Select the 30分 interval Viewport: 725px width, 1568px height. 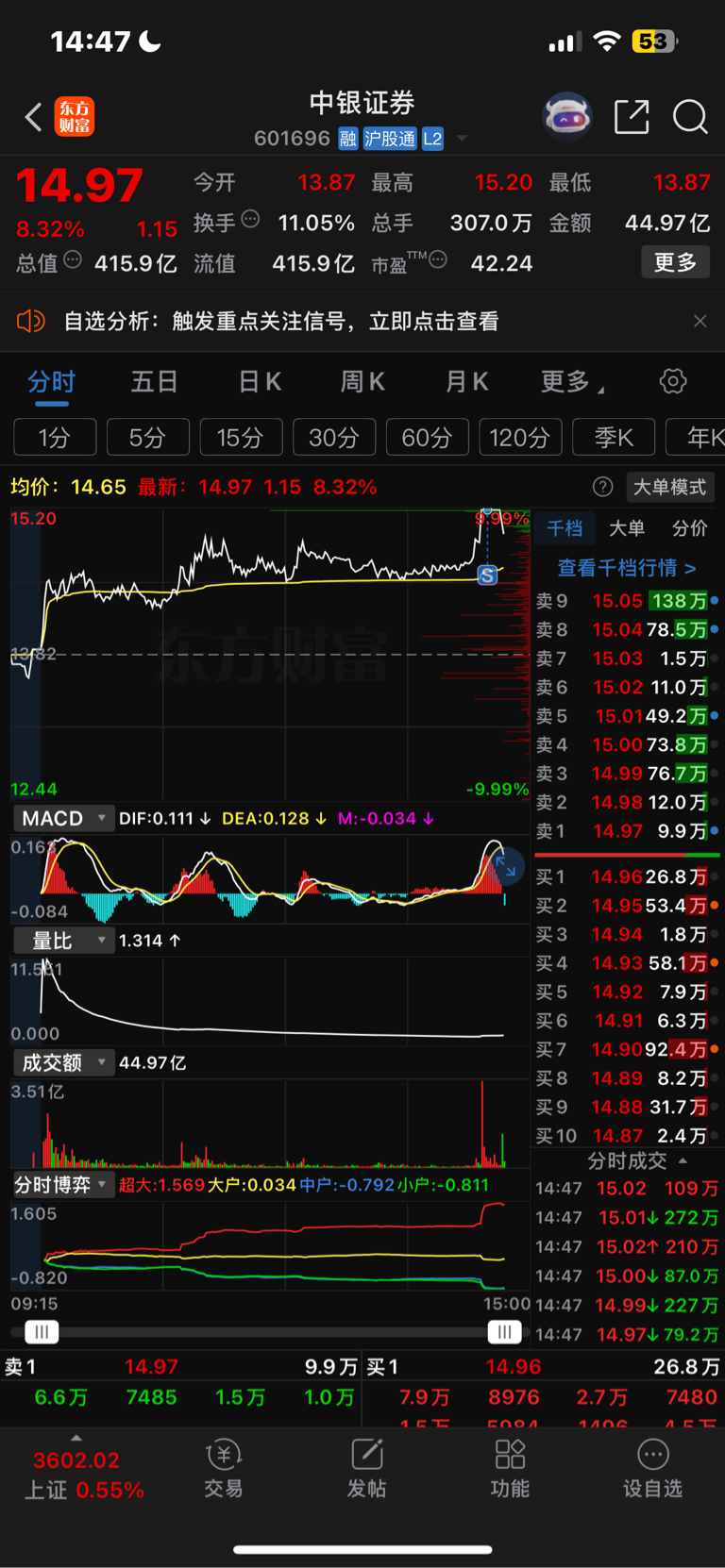[334, 438]
